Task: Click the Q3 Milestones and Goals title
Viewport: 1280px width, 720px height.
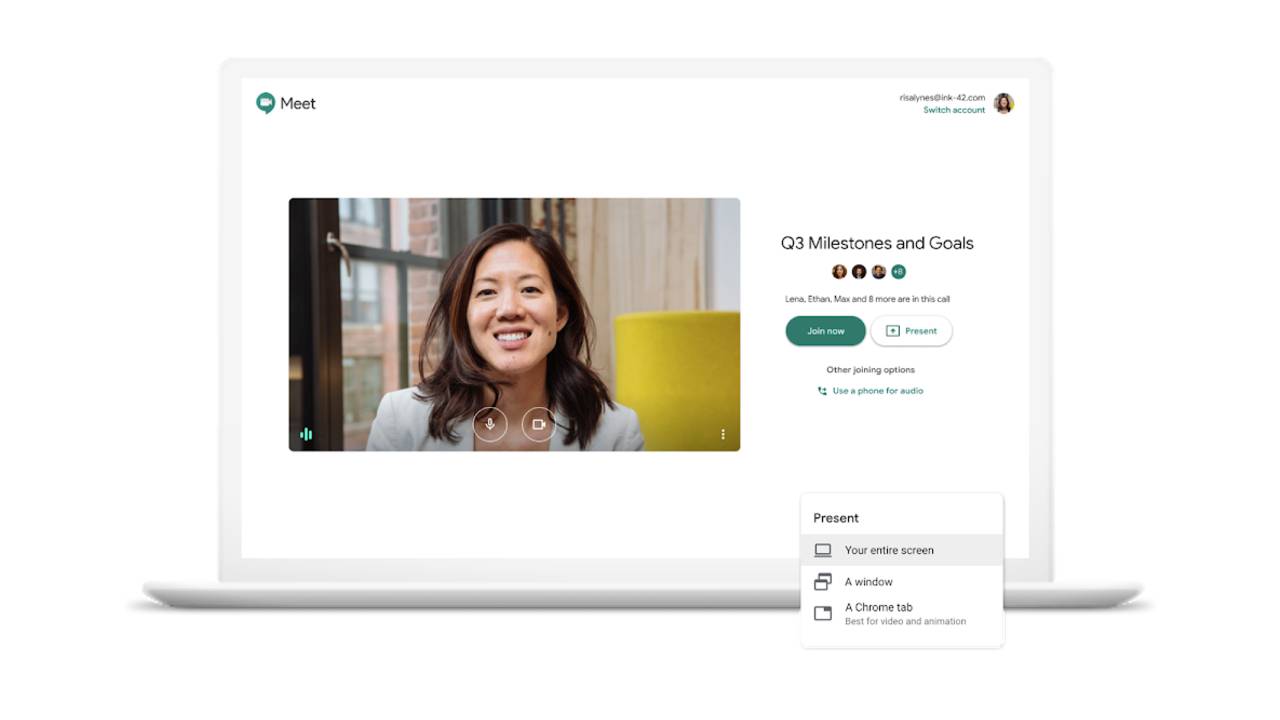Action: [x=877, y=243]
